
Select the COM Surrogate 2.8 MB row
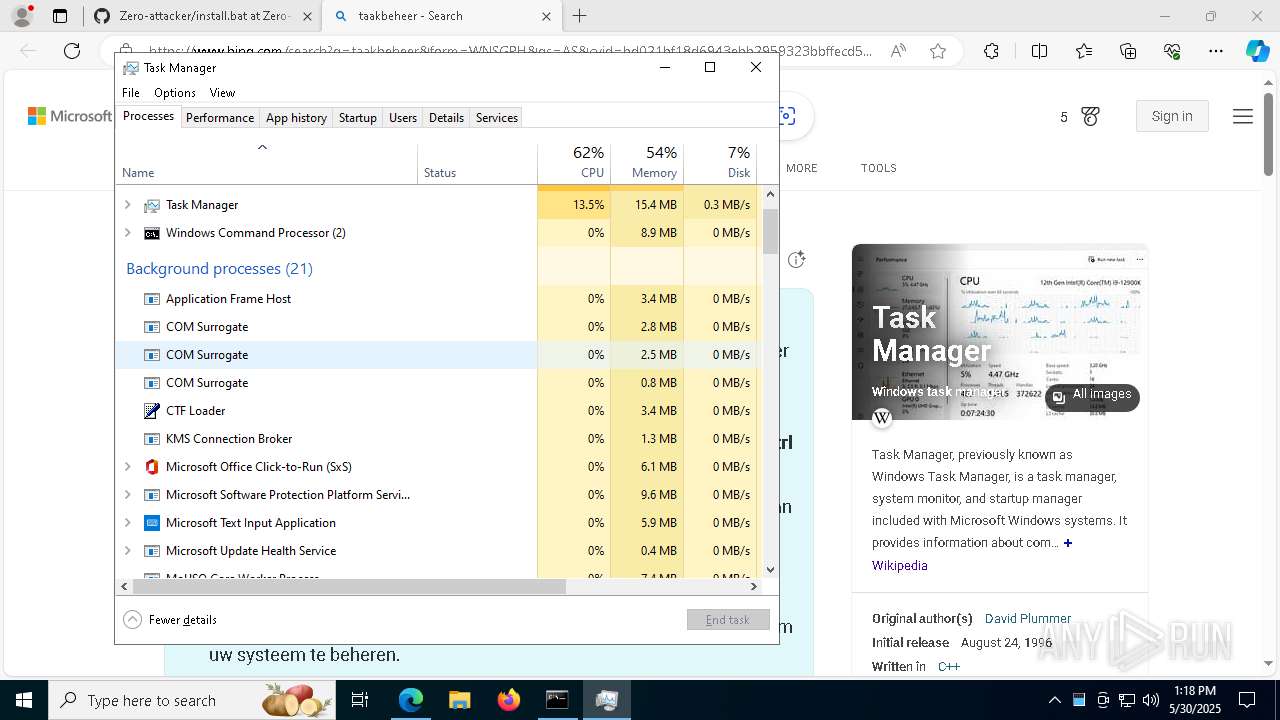click(436, 327)
